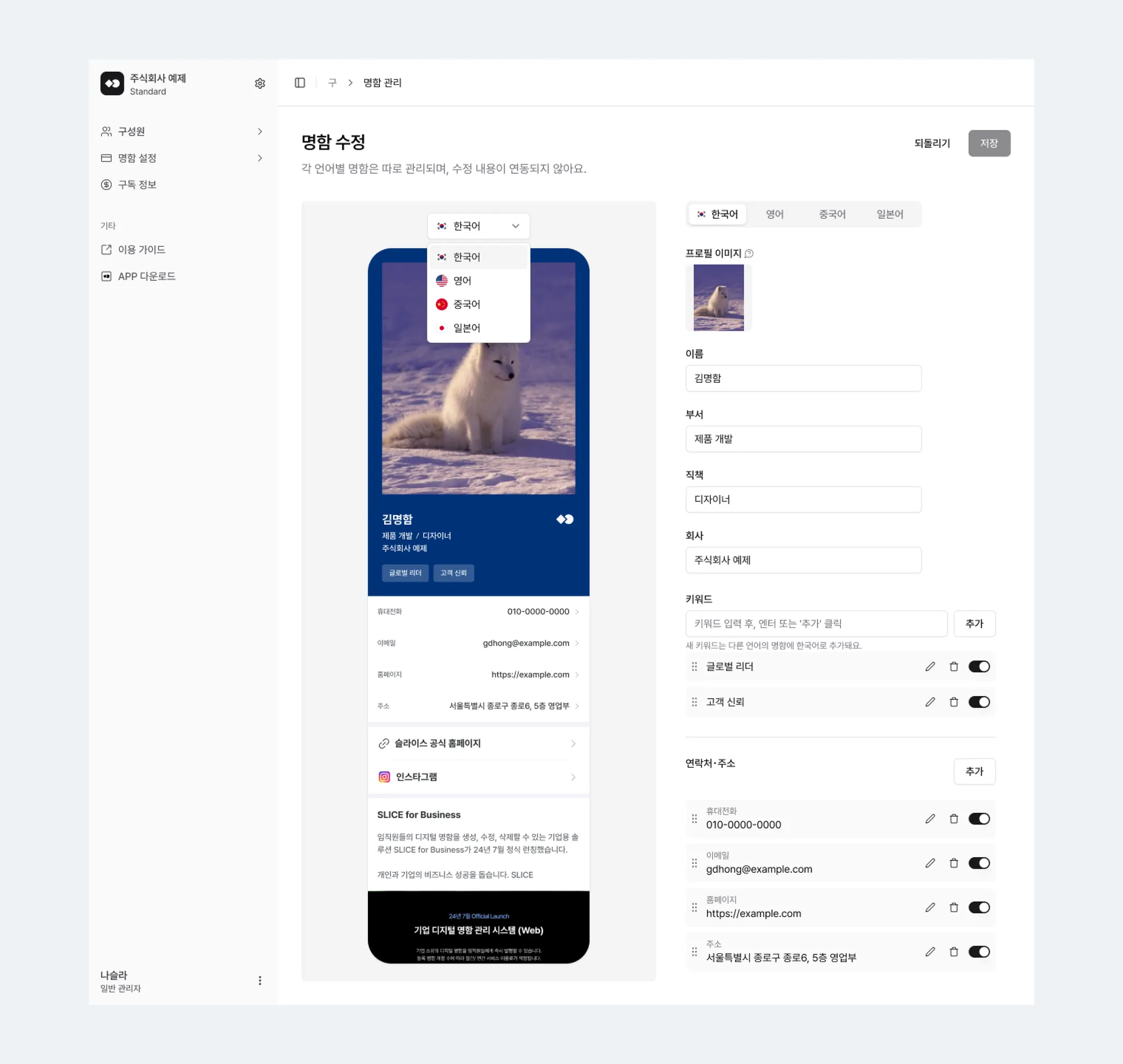Select 일본어 from the language dropdown list
This screenshot has height=1064, width=1123.
[467, 328]
